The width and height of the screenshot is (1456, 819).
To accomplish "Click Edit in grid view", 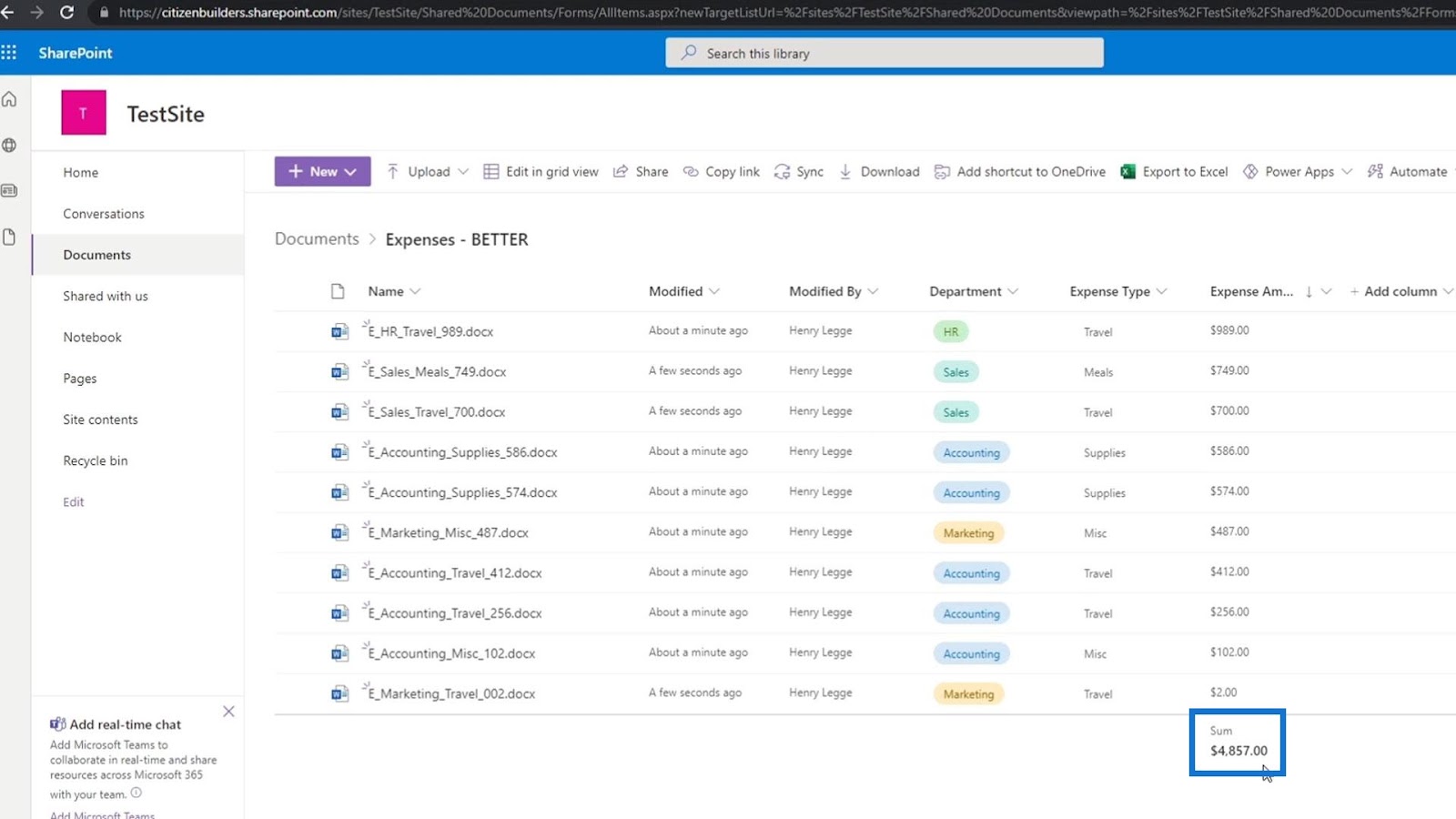I will 541,171.
